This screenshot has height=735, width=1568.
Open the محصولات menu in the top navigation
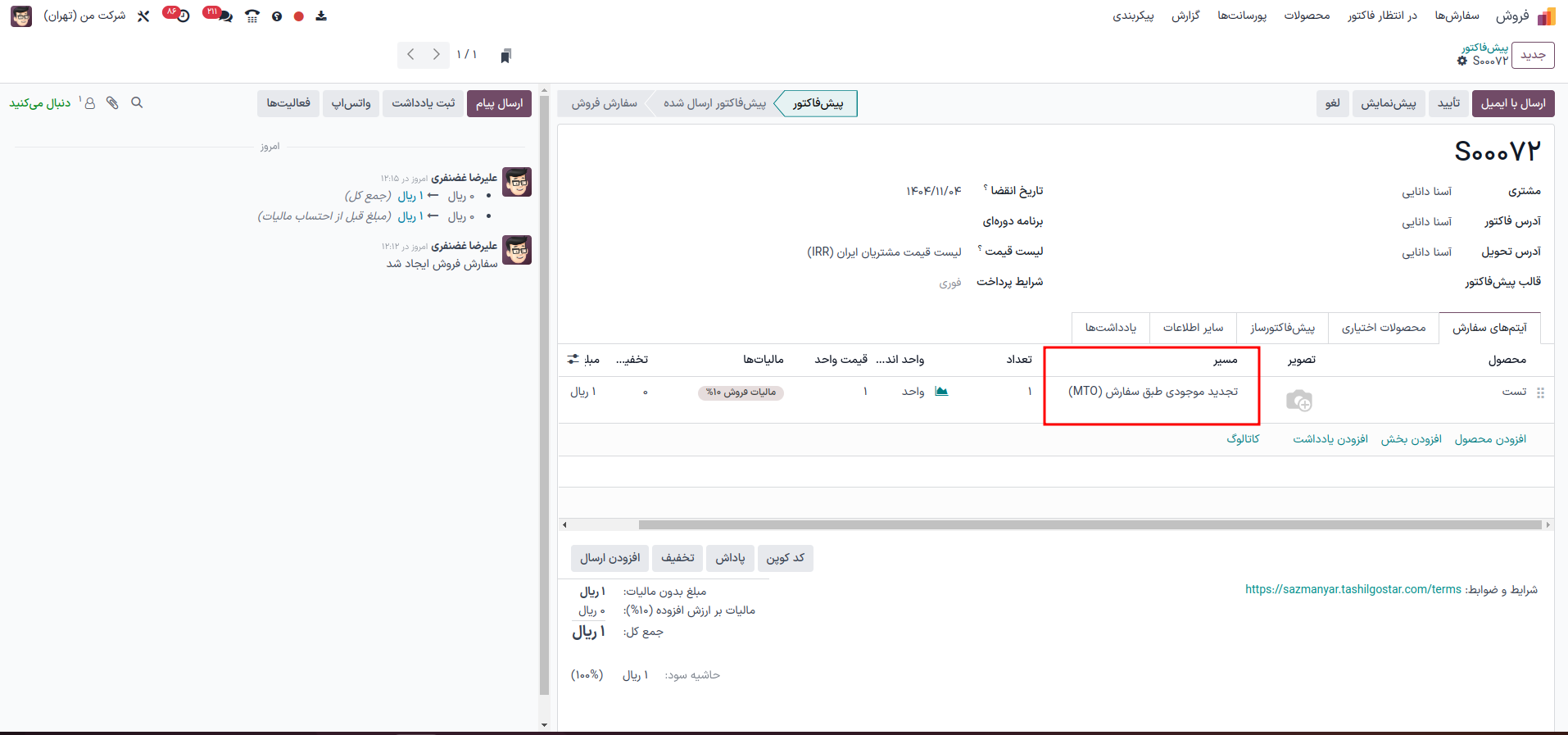pyautogui.click(x=1307, y=16)
